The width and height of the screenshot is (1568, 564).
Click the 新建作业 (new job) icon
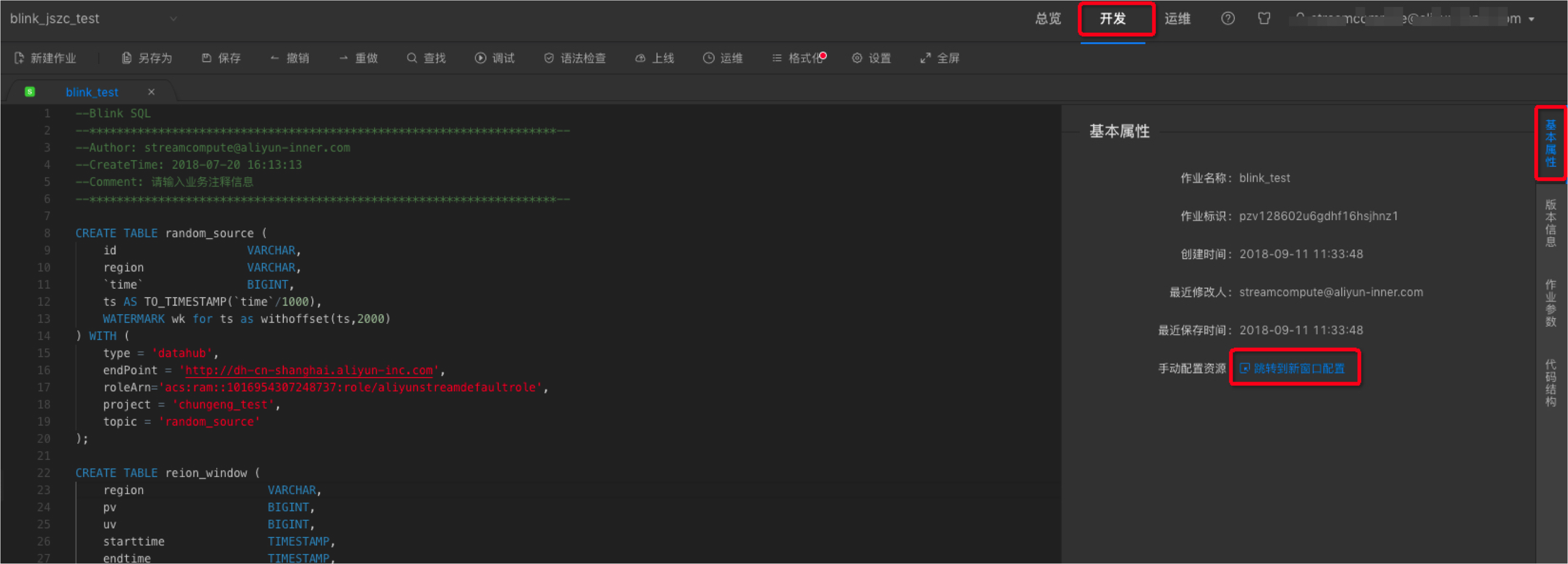(x=19, y=58)
